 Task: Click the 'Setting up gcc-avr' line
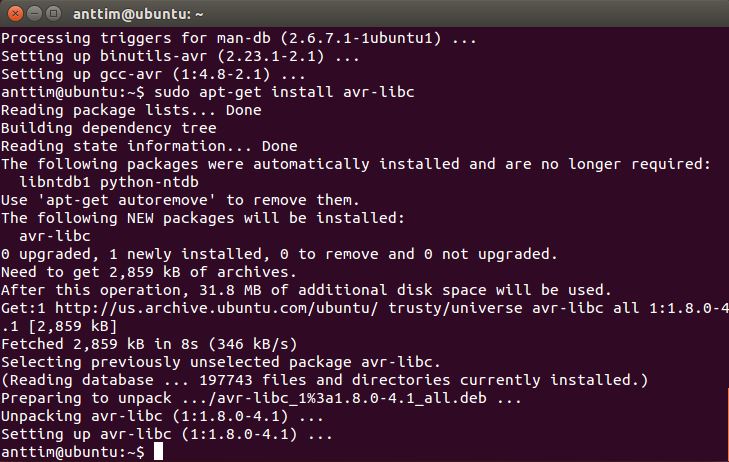tap(153, 74)
